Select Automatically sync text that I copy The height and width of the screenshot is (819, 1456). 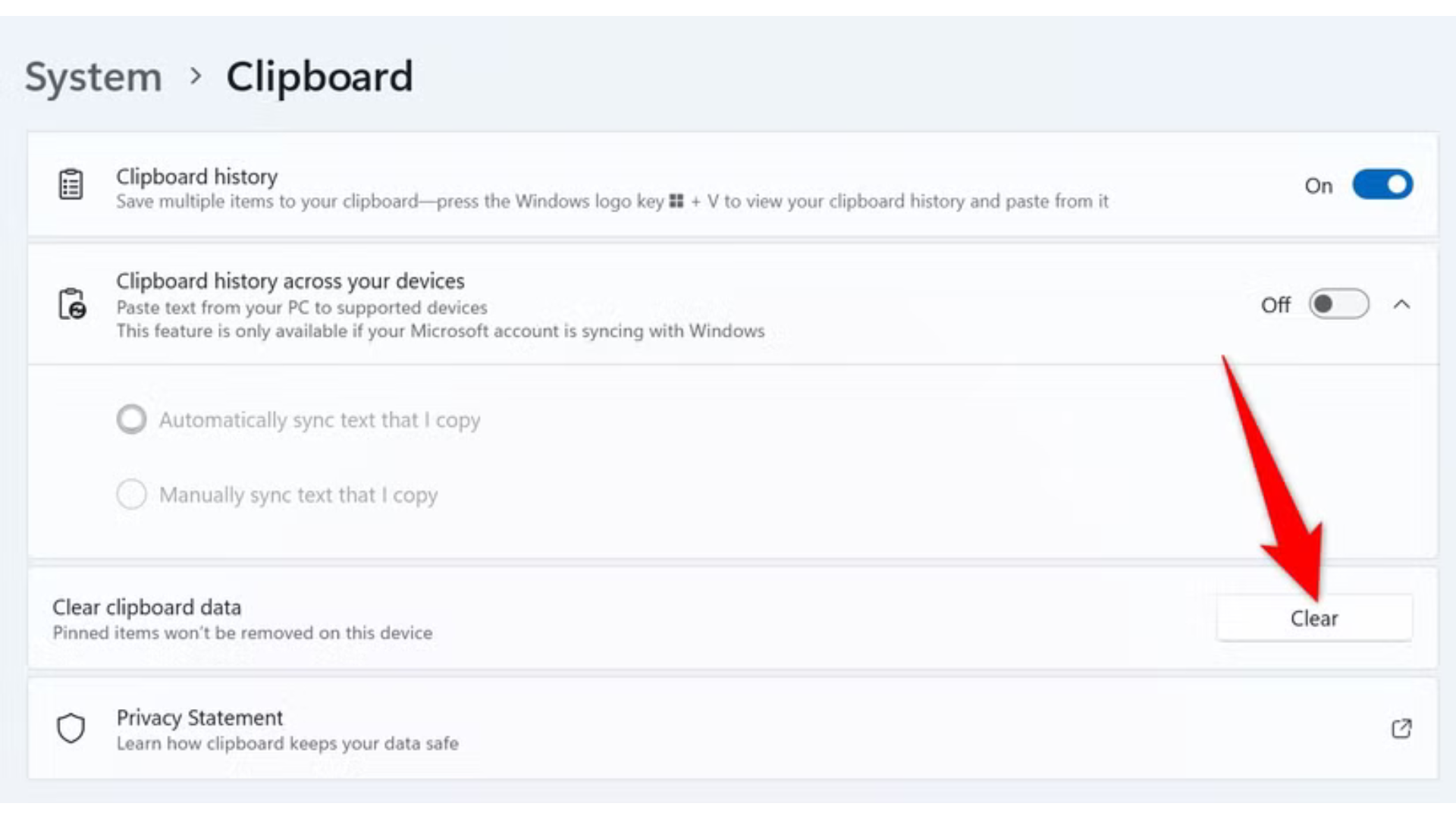(x=131, y=419)
